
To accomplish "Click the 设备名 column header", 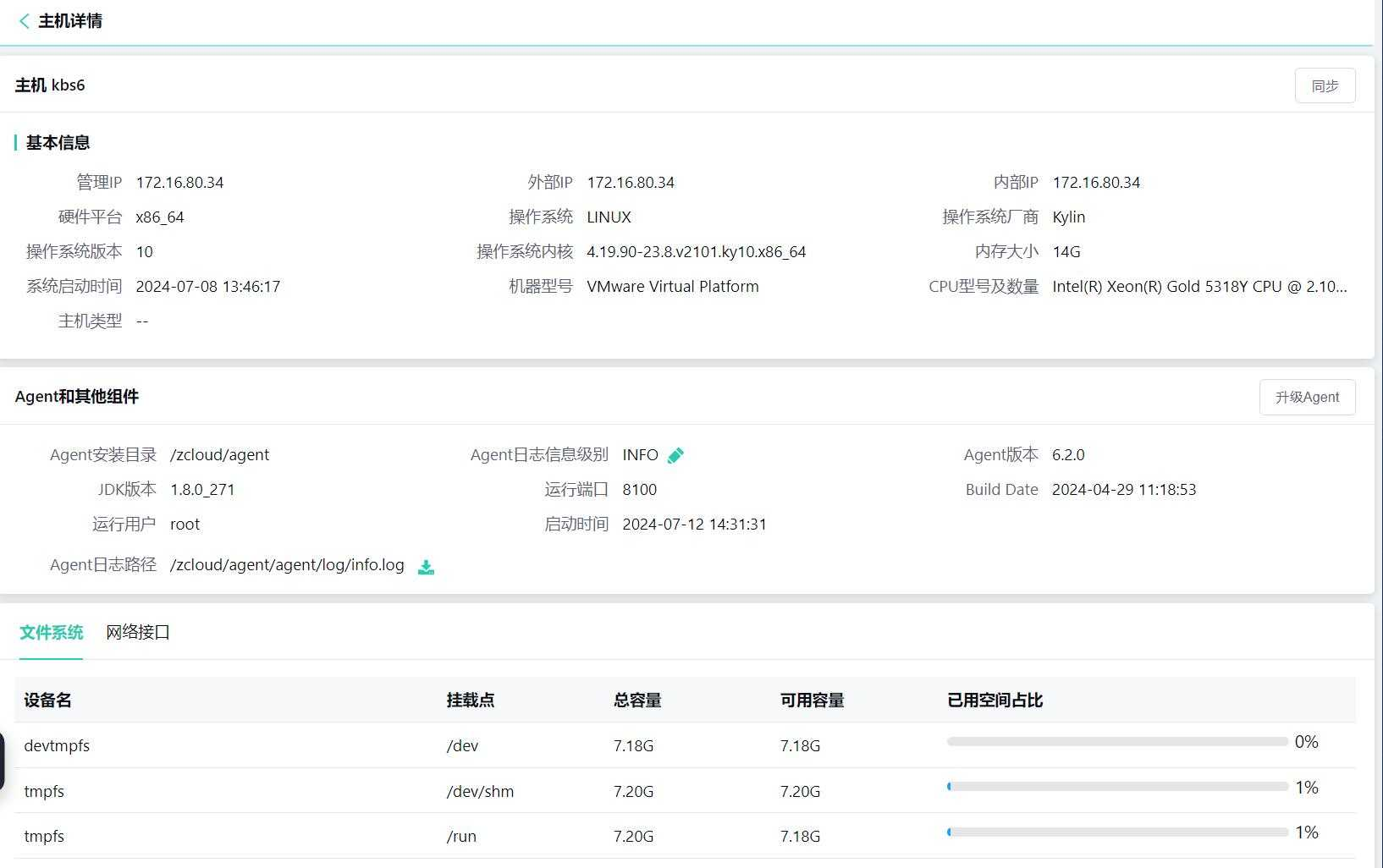I will (47, 700).
